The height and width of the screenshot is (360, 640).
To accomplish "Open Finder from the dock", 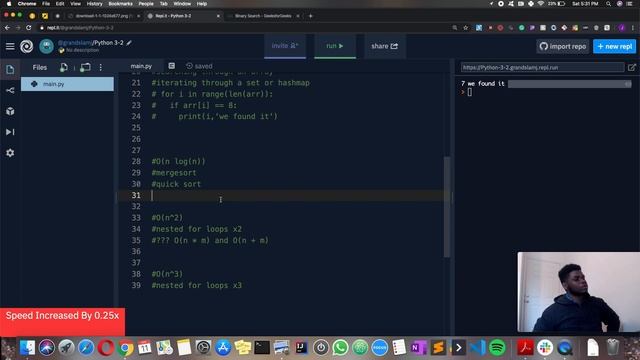I will [27, 348].
